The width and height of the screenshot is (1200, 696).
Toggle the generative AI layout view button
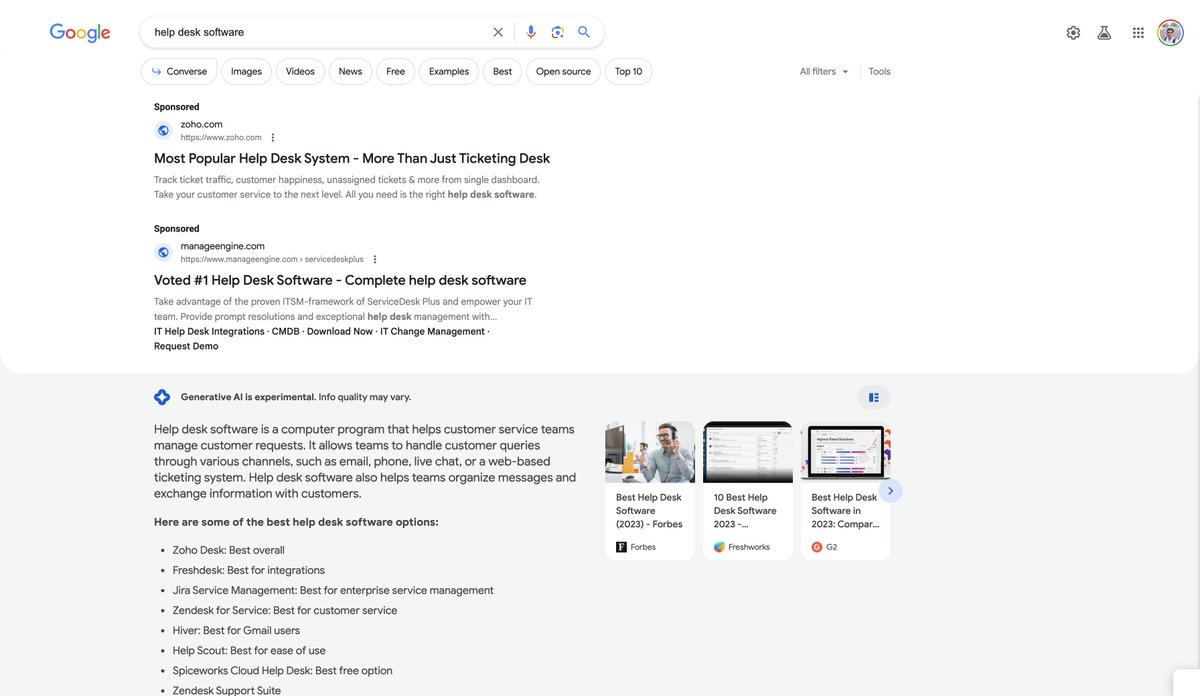pyautogui.click(x=873, y=397)
